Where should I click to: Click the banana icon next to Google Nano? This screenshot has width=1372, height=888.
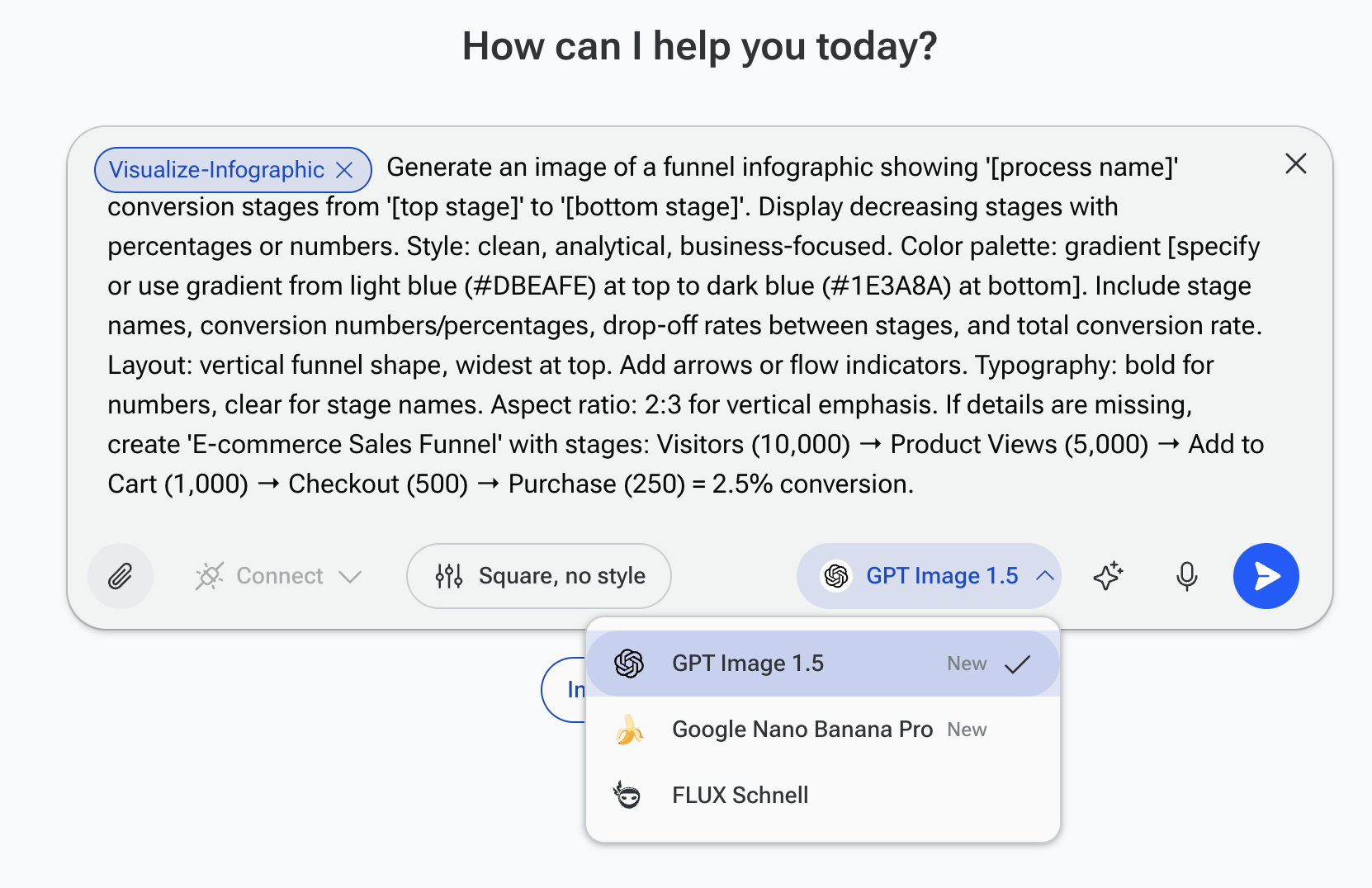coord(629,730)
